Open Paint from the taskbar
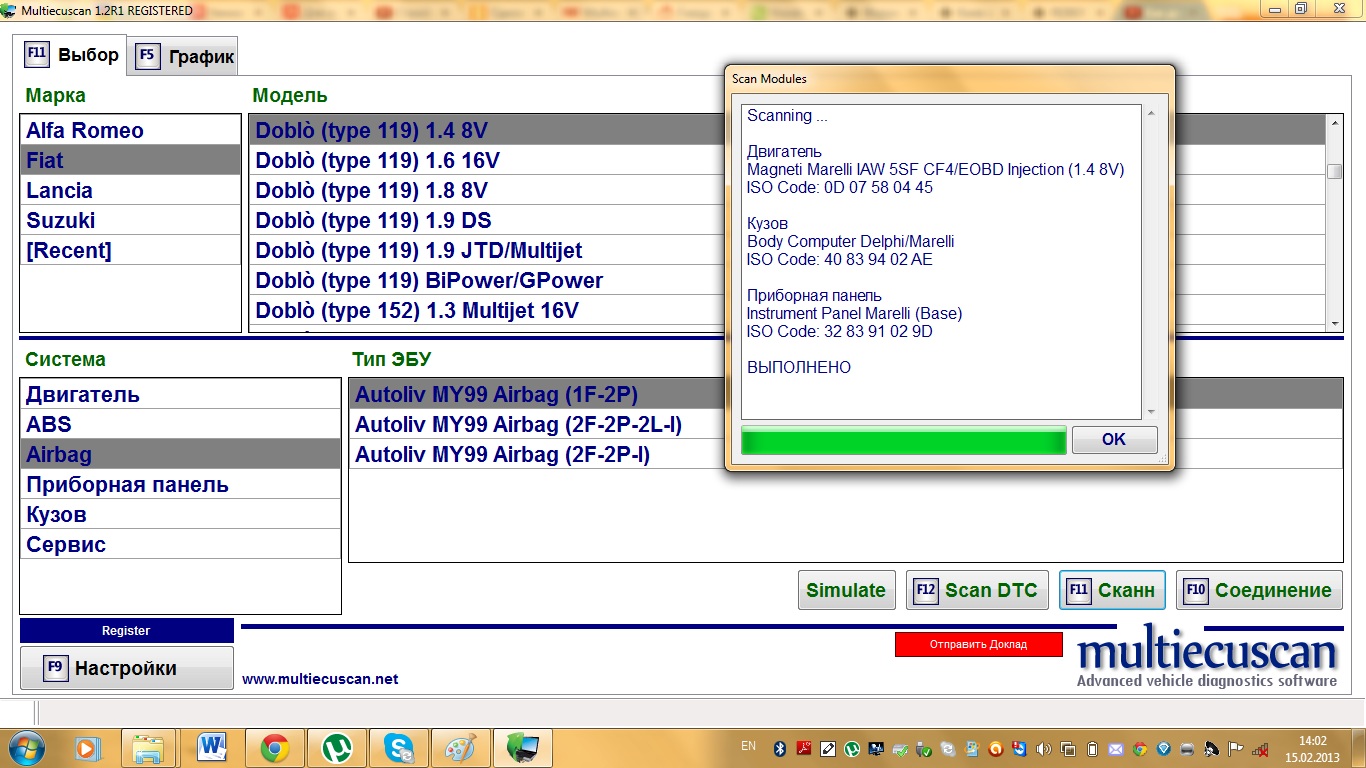 [461, 747]
